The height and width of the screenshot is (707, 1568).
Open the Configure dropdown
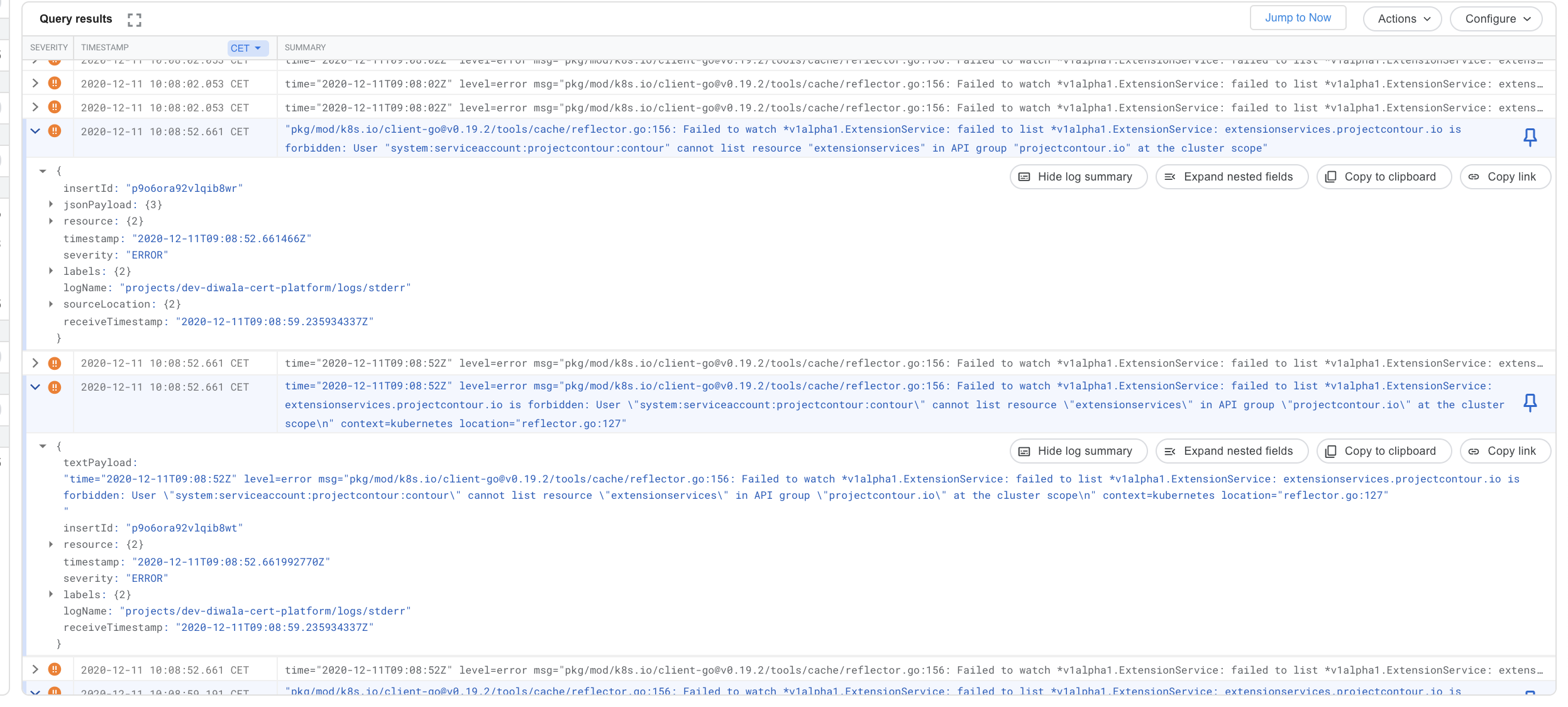click(1496, 19)
